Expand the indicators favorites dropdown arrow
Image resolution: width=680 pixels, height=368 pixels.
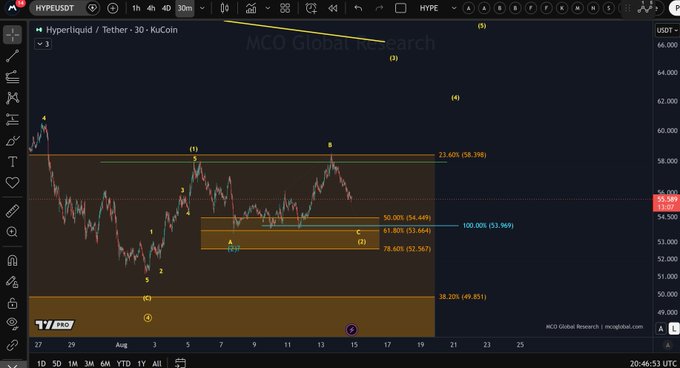pyautogui.click(x=268, y=8)
